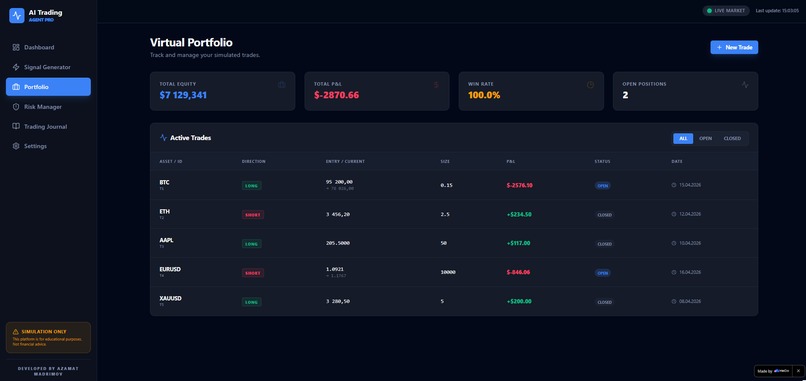
Task: Click the 10000 size value for EURUSD
Action: (448, 273)
